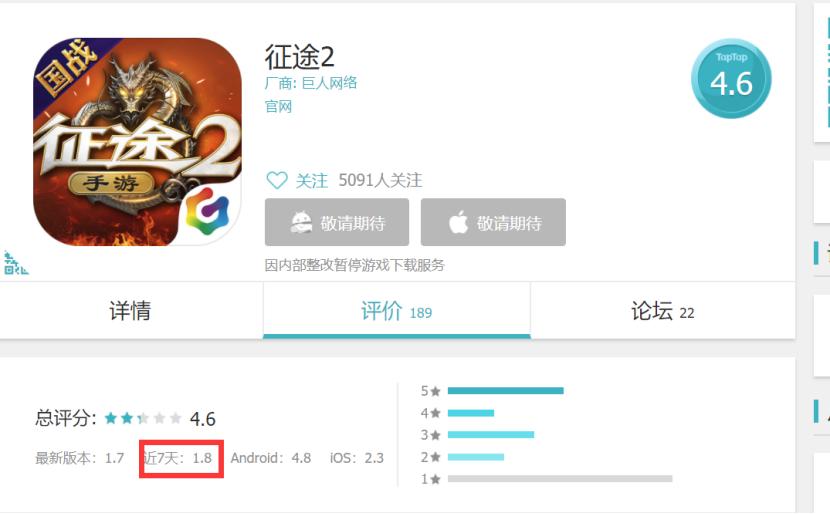
Task: Click the 3 star rating bar
Action: point(491,435)
